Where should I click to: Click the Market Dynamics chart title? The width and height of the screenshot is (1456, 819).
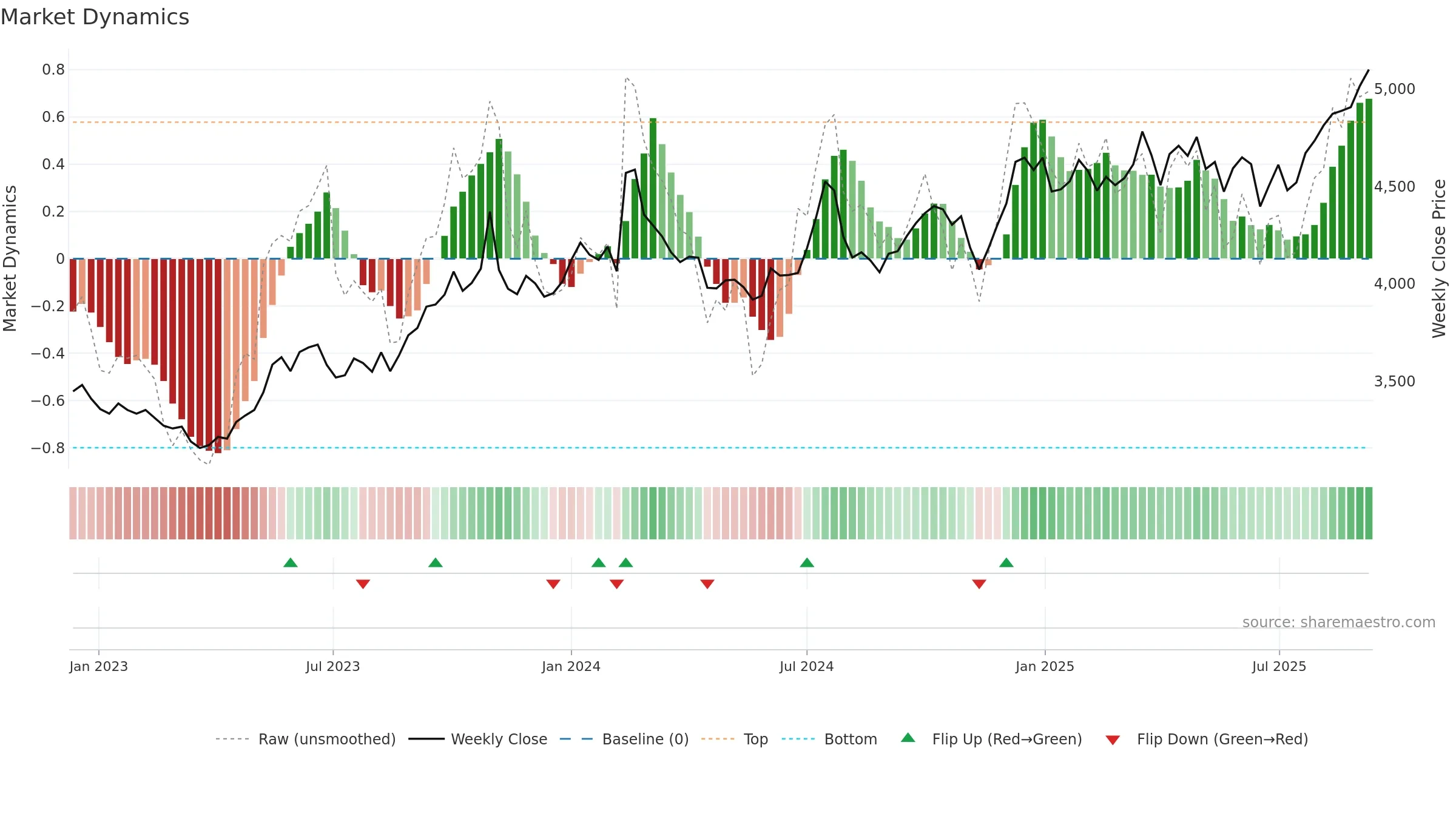[95, 17]
